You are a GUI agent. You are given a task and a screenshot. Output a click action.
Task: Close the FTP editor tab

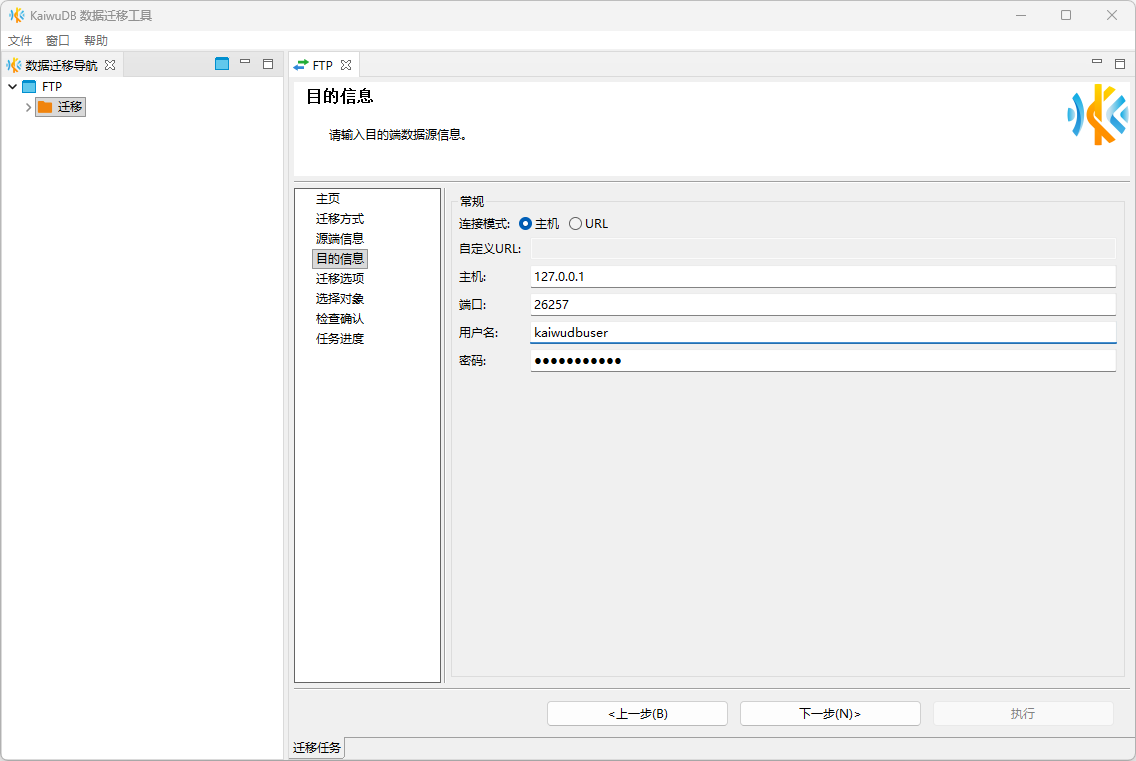[346, 65]
